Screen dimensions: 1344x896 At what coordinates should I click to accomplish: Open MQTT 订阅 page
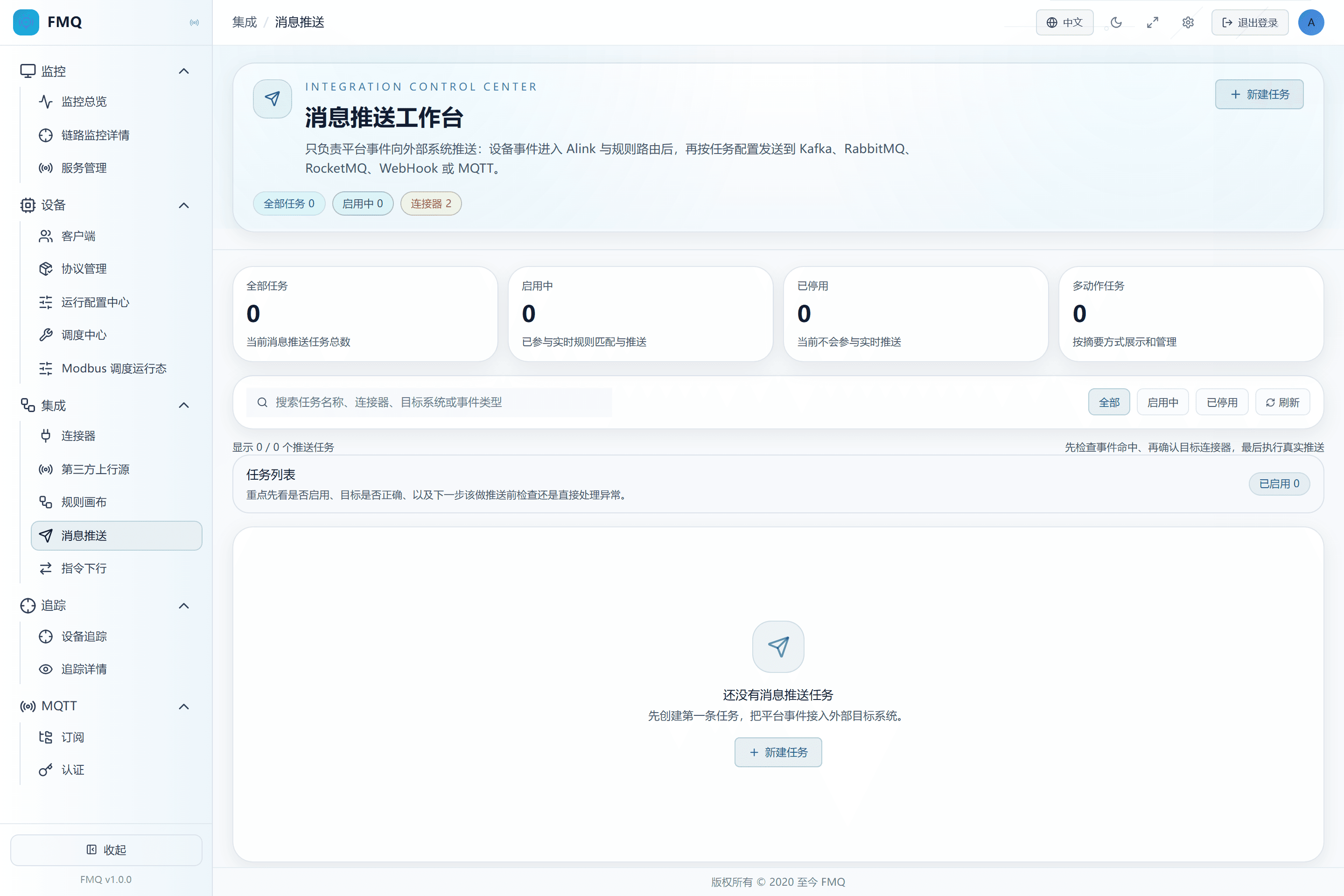pyautogui.click(x=117, y=737)
